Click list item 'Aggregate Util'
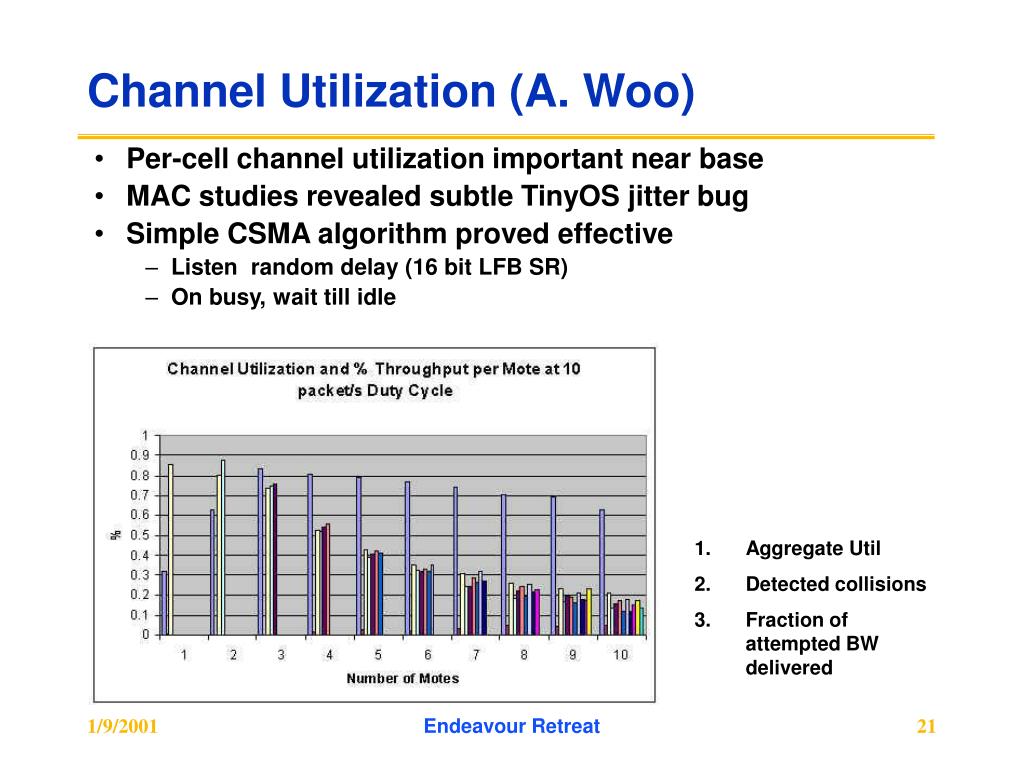The height and width of the screenshot is (768, 1024). coord(813,548)
